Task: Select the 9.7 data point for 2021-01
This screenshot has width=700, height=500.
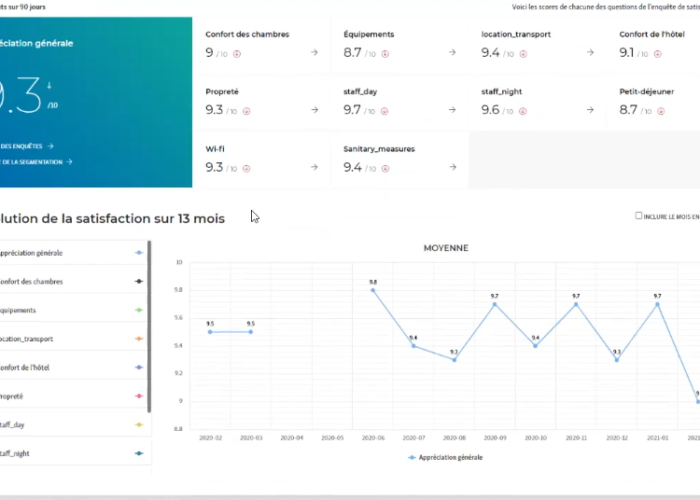Action: pos(658,304)
